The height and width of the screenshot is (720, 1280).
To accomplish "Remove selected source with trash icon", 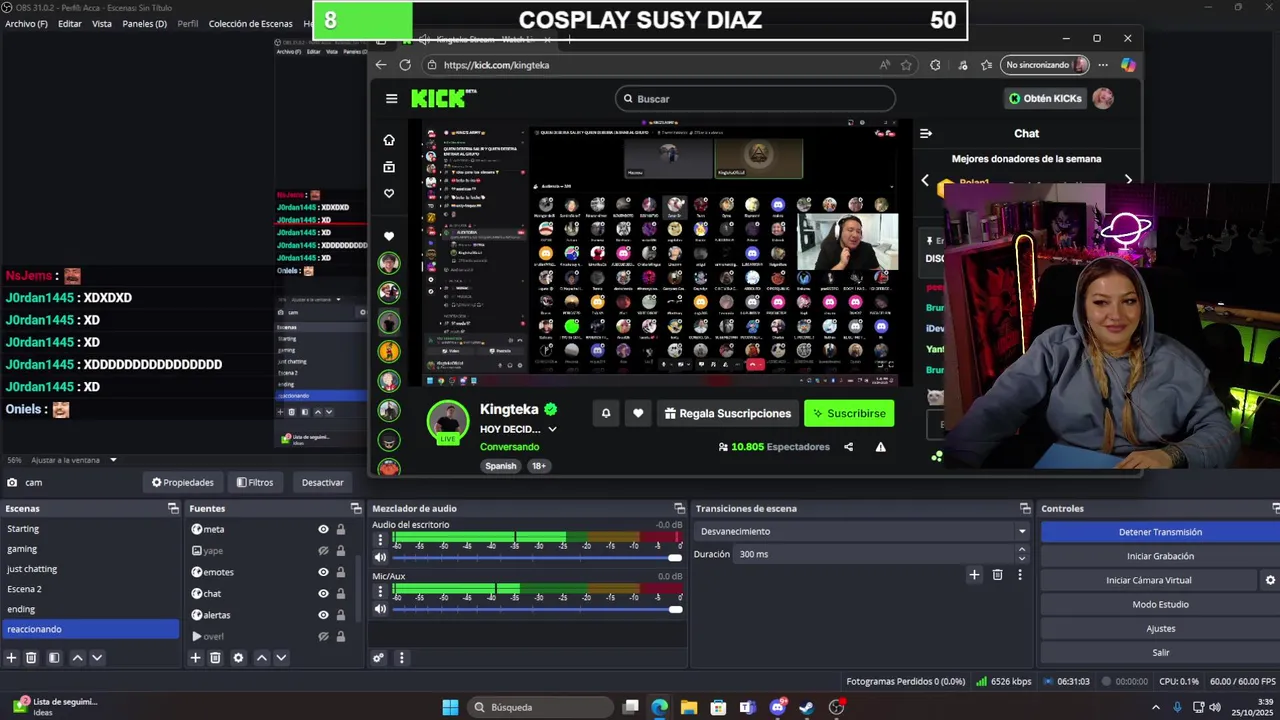I will [x=215, y=658].
